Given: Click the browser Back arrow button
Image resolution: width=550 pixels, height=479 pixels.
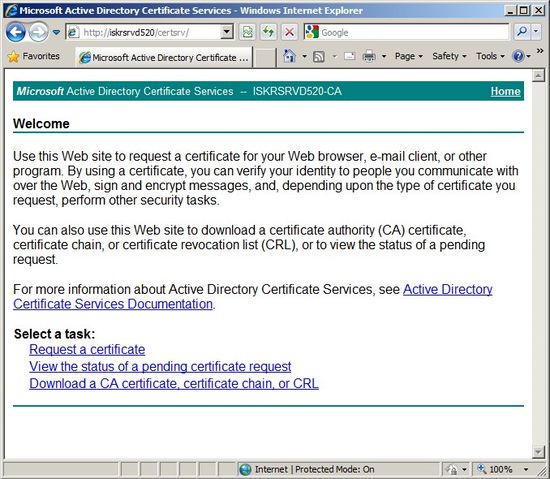Looking at the screenshot, I should [15, 33].
